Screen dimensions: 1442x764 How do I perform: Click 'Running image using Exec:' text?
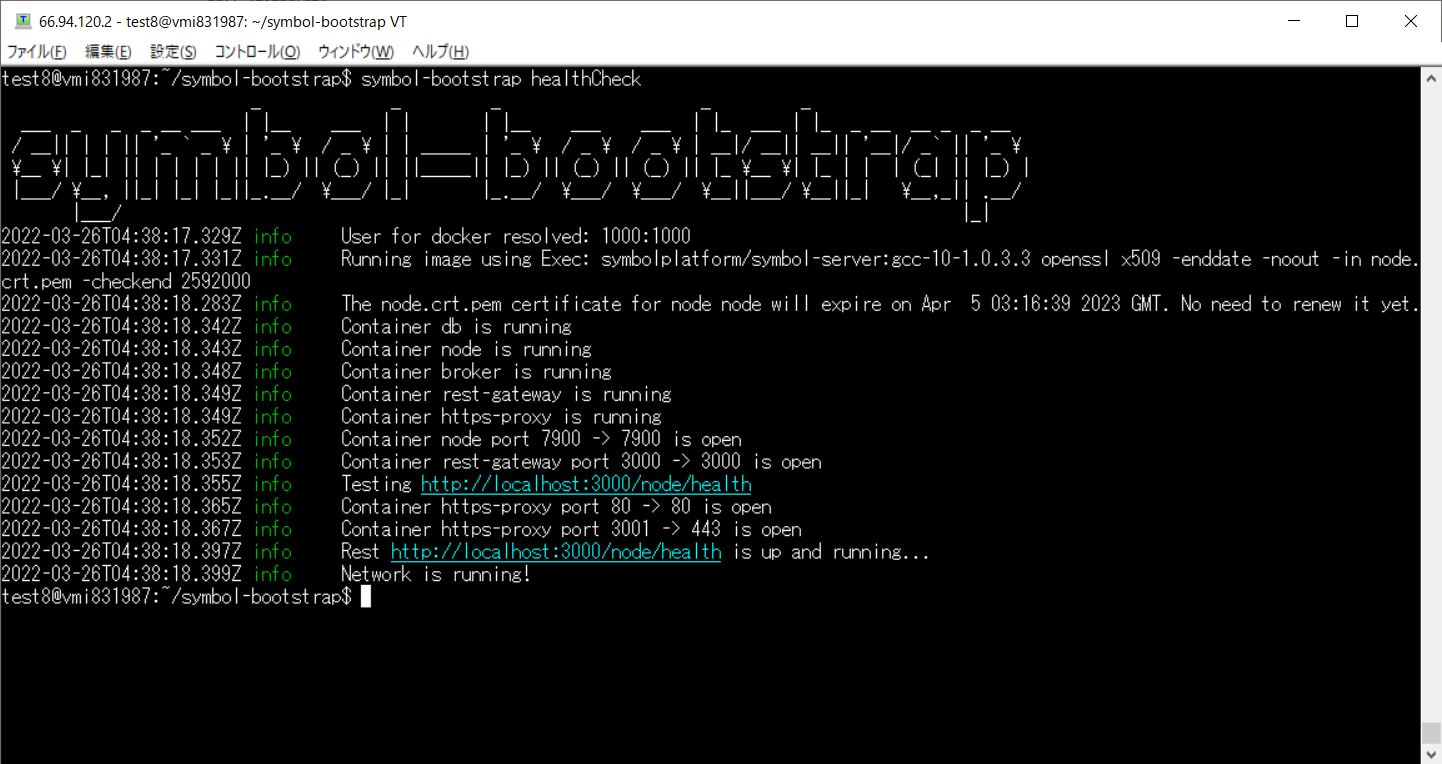click(x=466, y=259)
